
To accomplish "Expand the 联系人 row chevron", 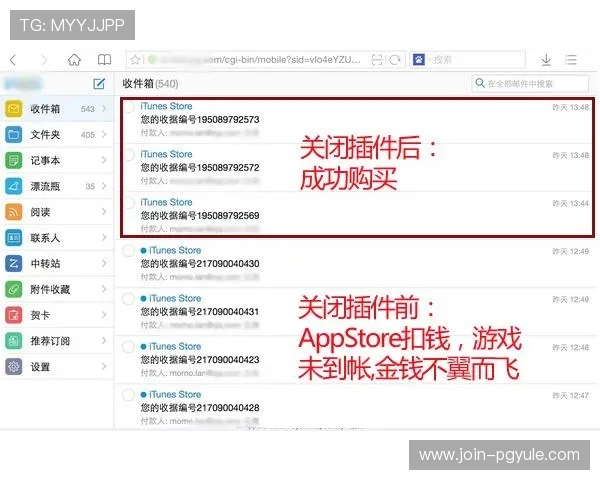I will point(104,238).
